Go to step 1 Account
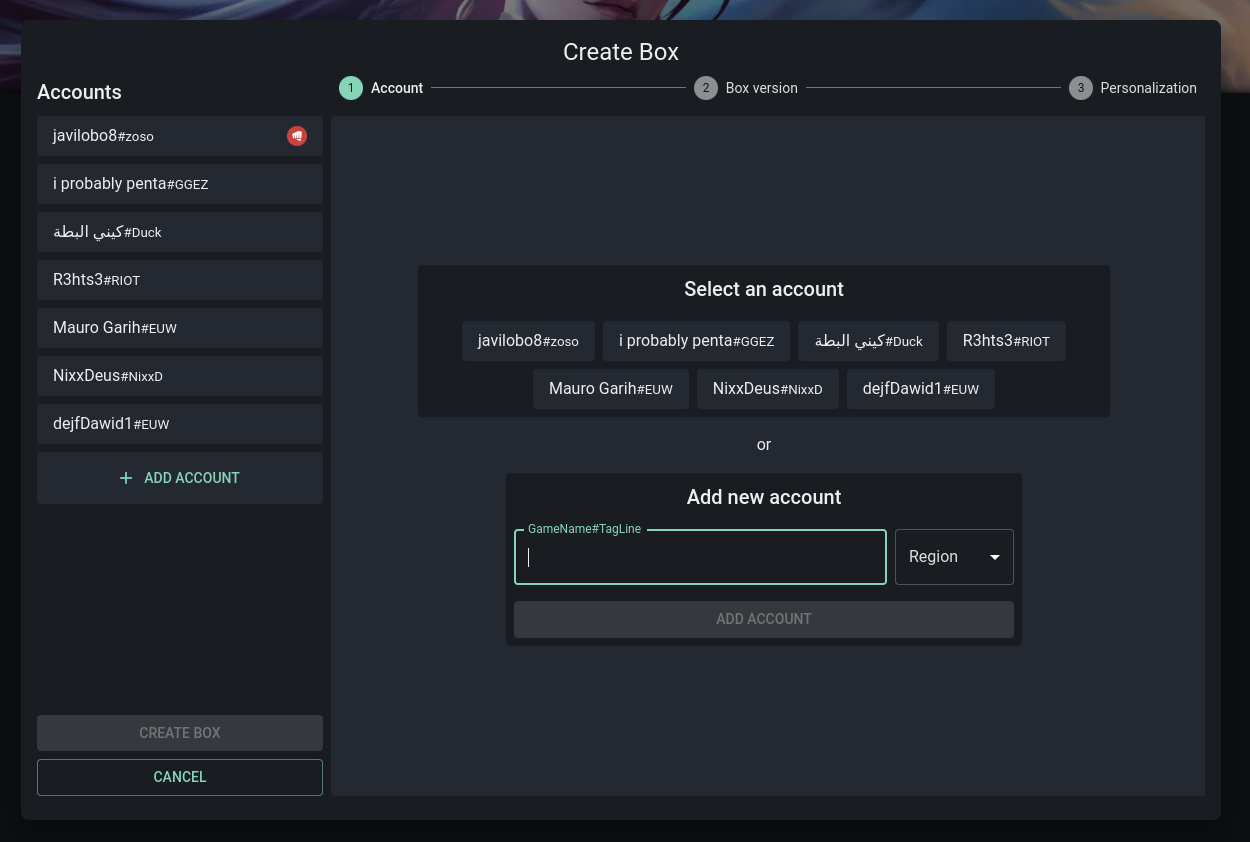 tap(382, 88)
